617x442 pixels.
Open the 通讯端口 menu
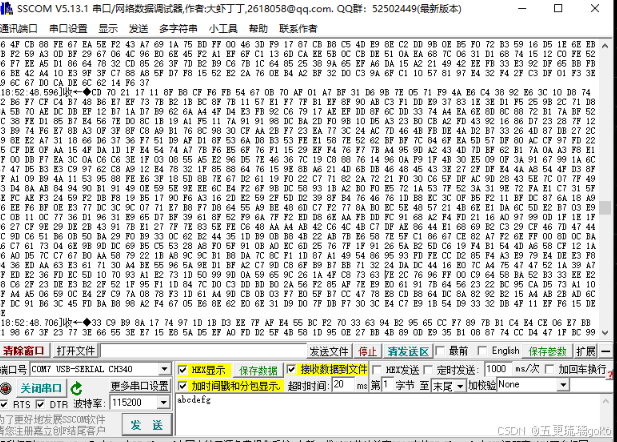[18, 29]
